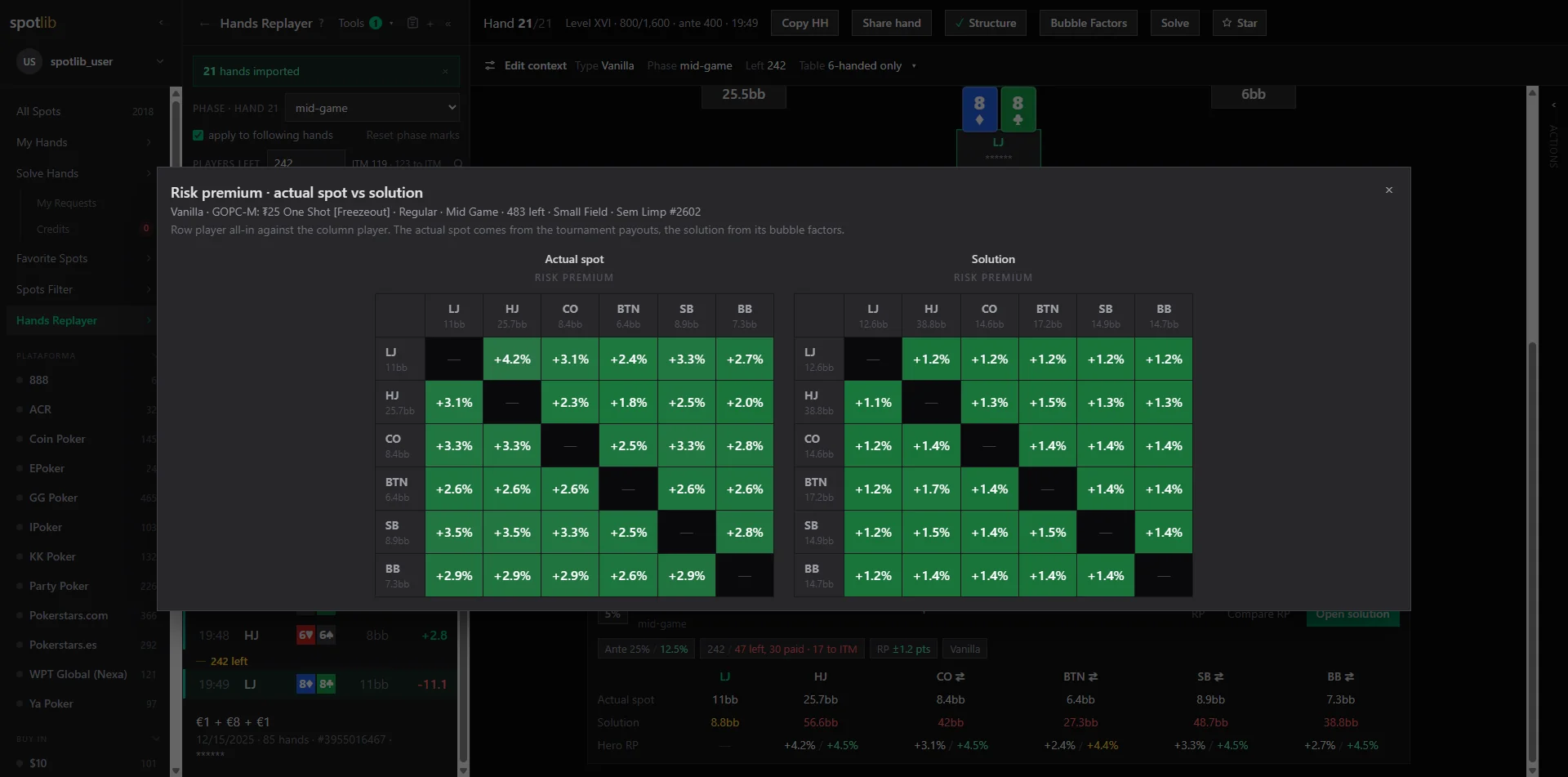Screen dimensions: 1568x777
Task: Collapse the PLATAFORMA section
Action: (154, 355)
